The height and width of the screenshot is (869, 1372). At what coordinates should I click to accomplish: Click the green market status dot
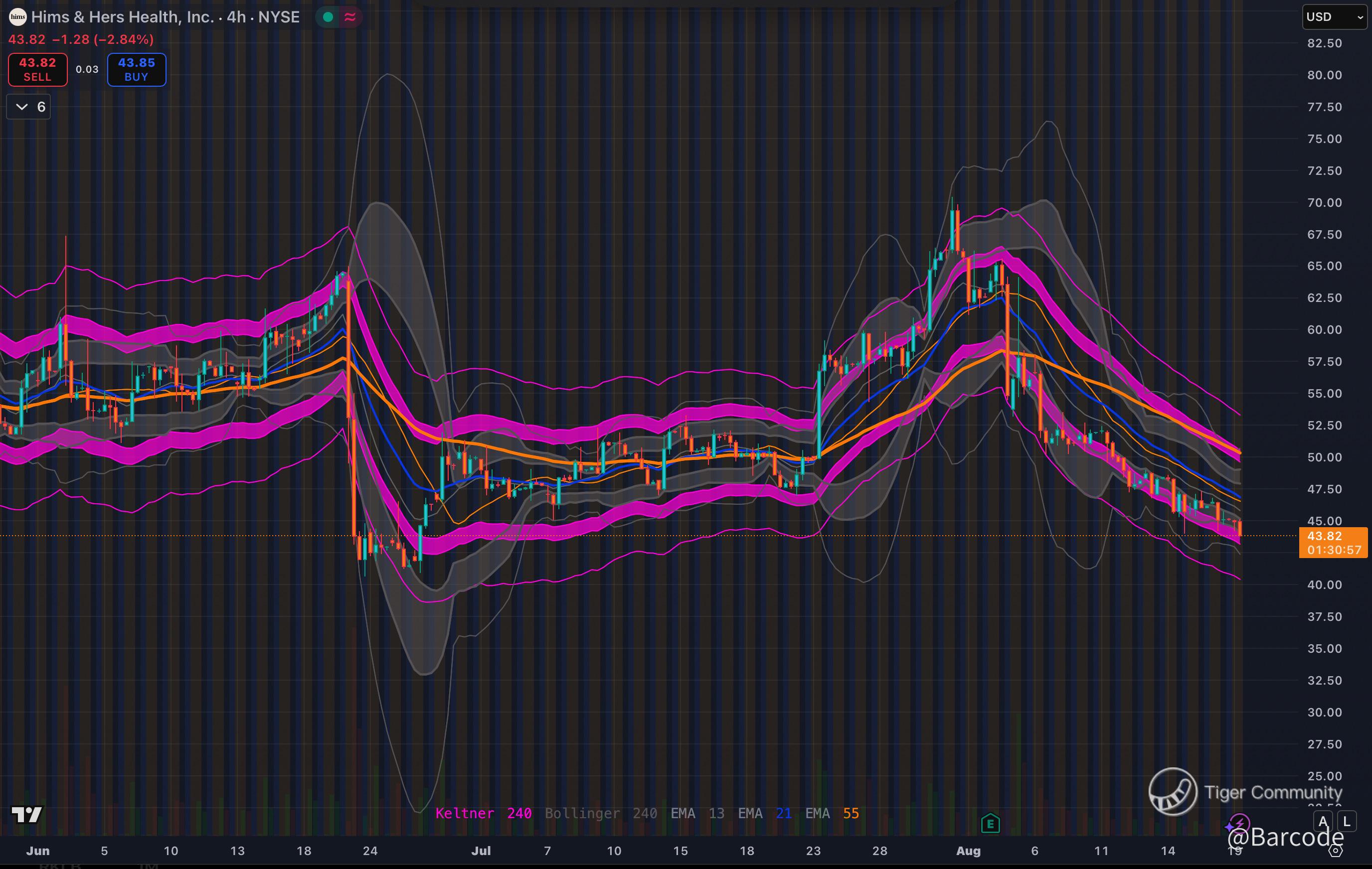(328, 17)
